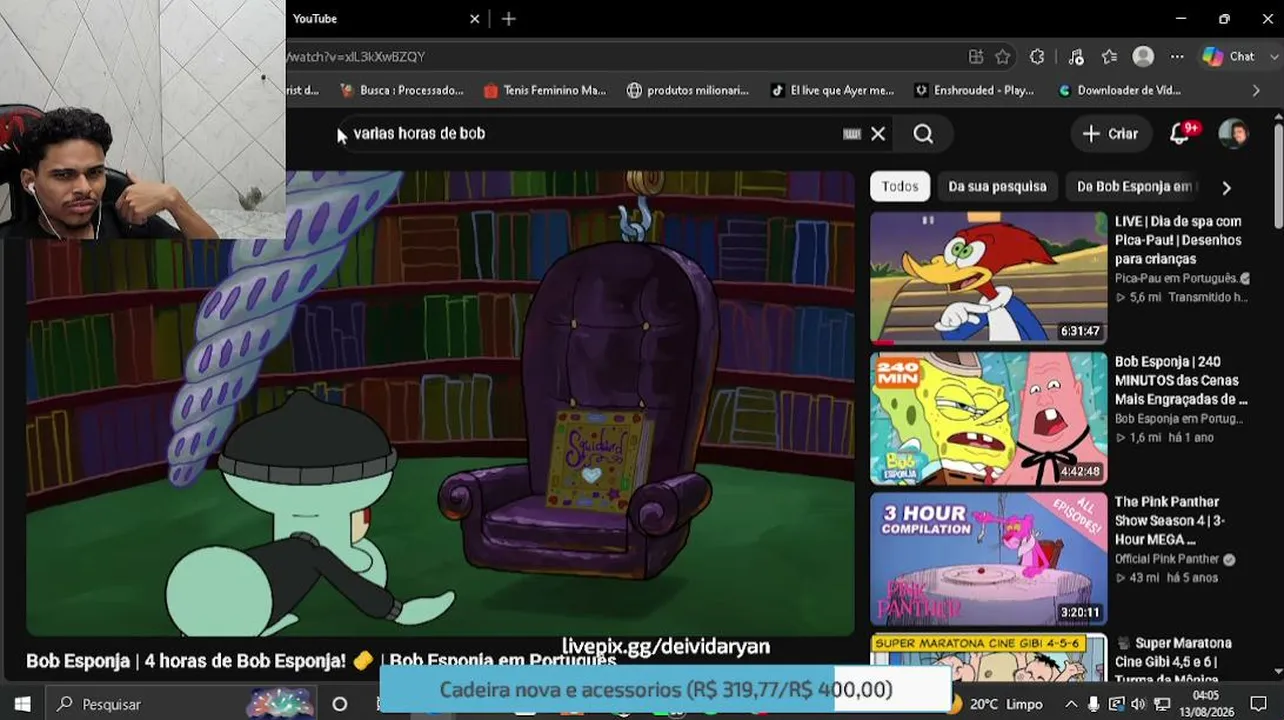
Task: Open the Busca : Processado bookmark
Action: pos(402,90)
